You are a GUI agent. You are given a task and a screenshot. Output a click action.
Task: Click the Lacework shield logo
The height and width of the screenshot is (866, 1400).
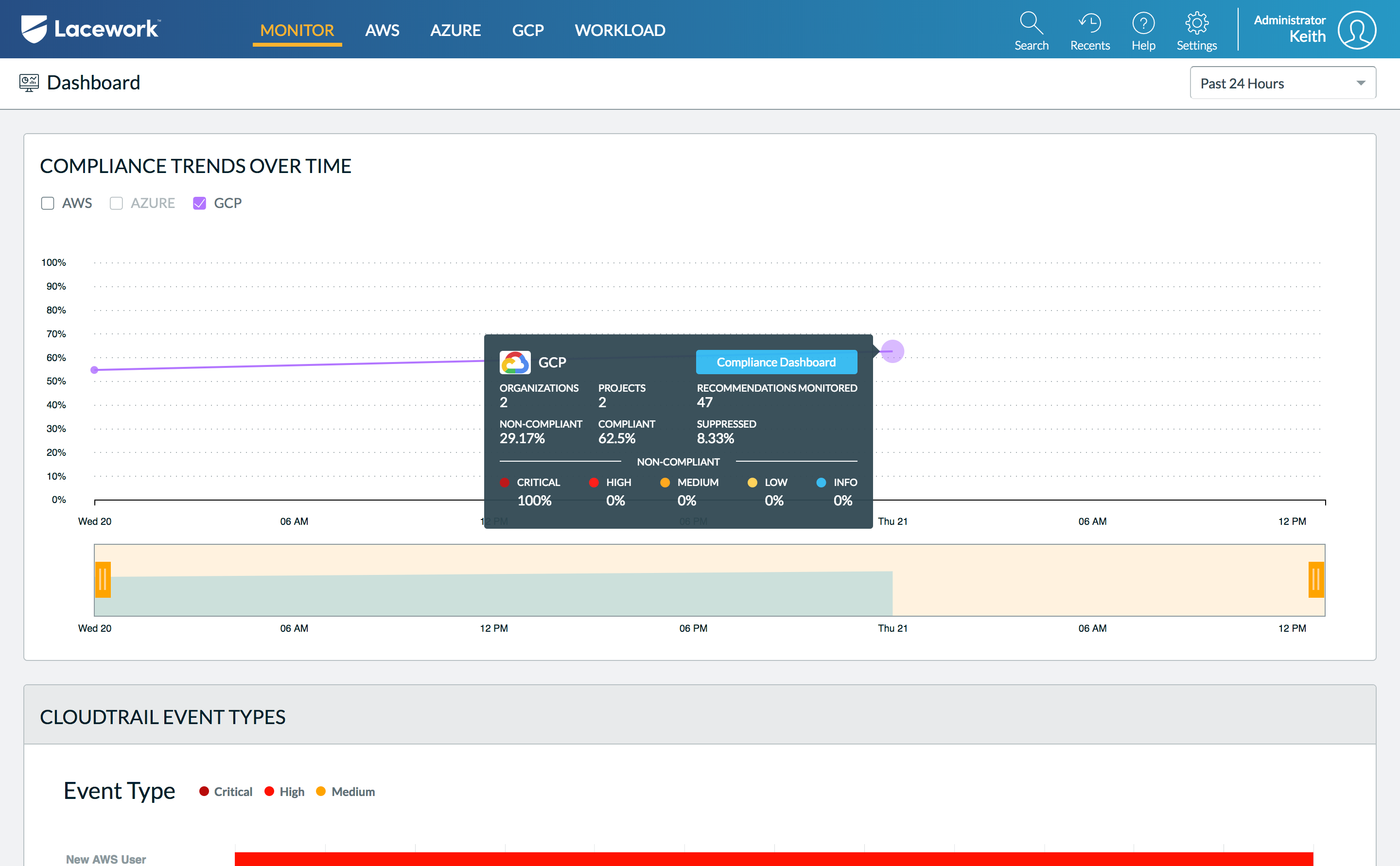pos(34,29)
